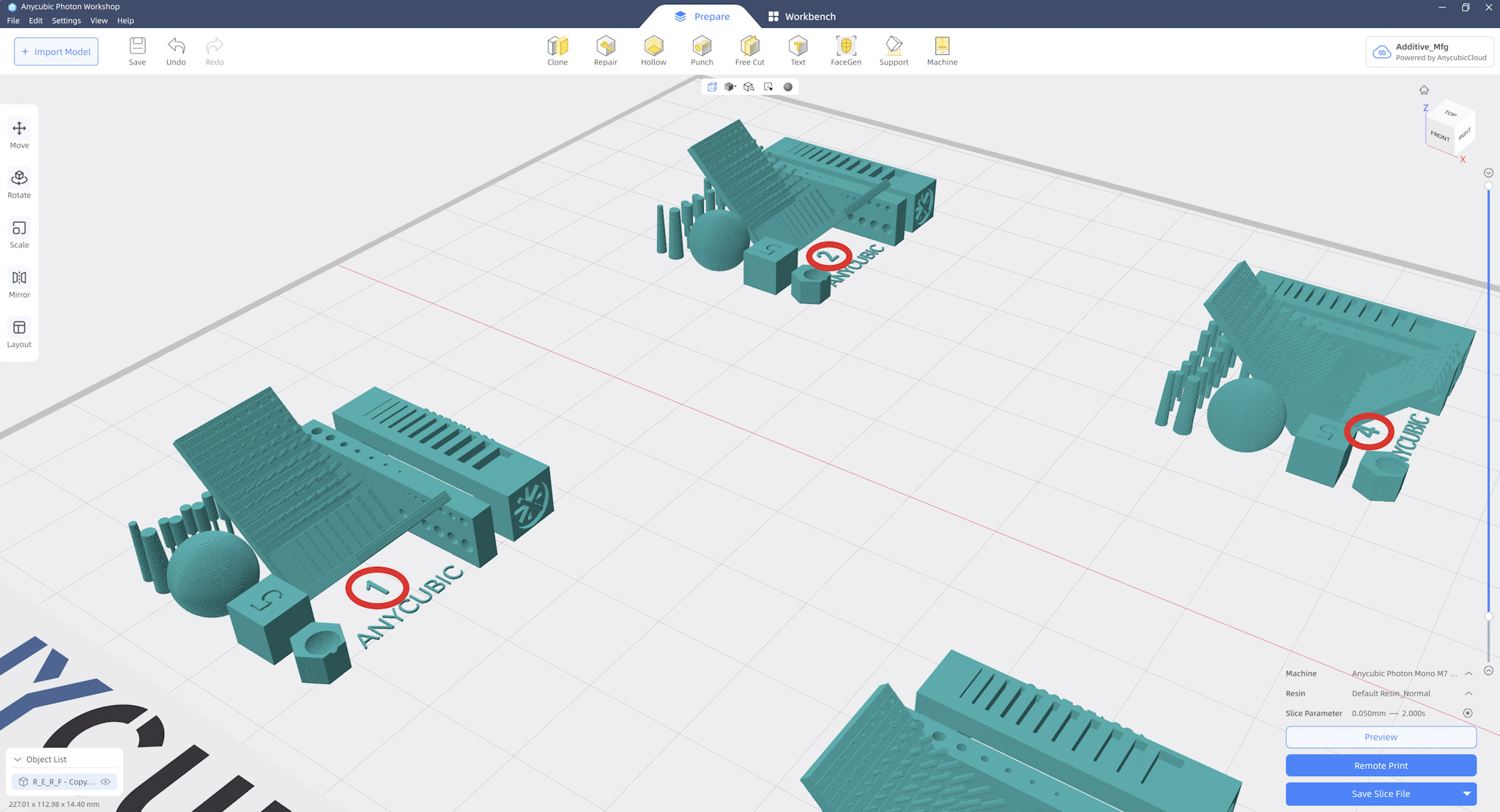Click the vertical layer slider track

pyautogui.click(x=1488, y=403)
